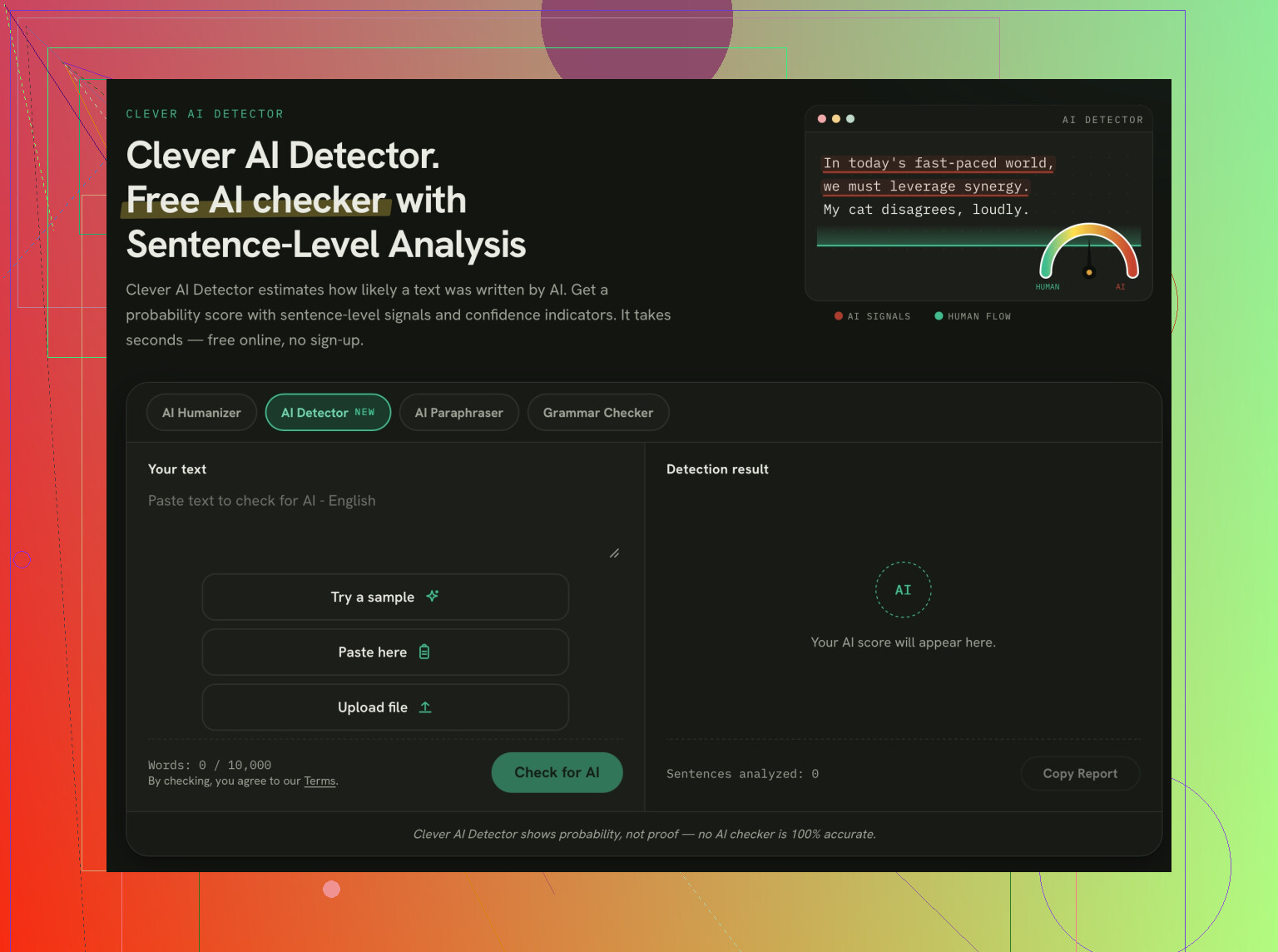The width and height of the screenshot is (1278, 952).
Task: Click the upload arrow icon in Upload file
Action: [x=425, y=707]
